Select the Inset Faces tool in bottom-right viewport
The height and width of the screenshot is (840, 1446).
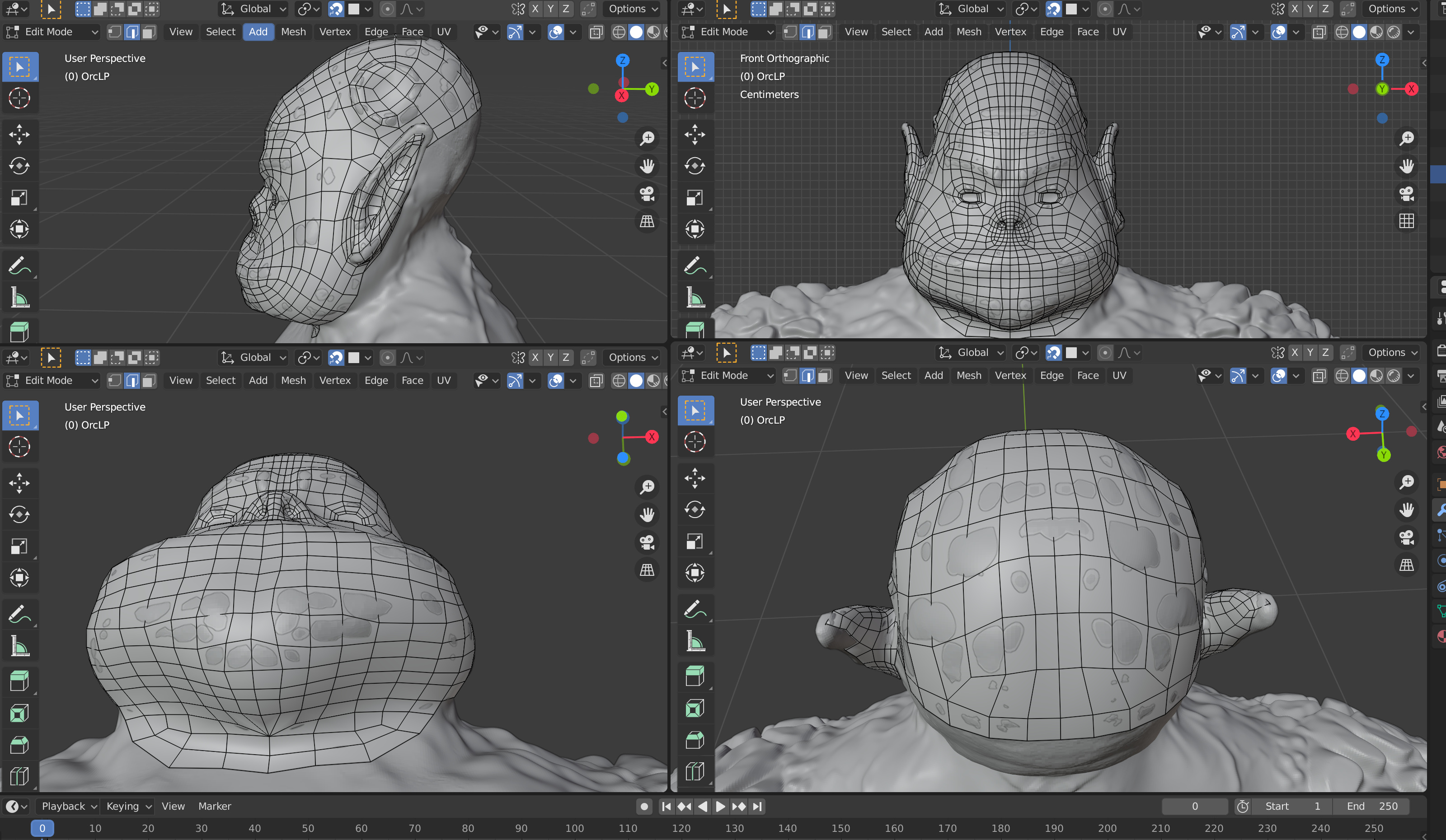click(x=695, y=709)
